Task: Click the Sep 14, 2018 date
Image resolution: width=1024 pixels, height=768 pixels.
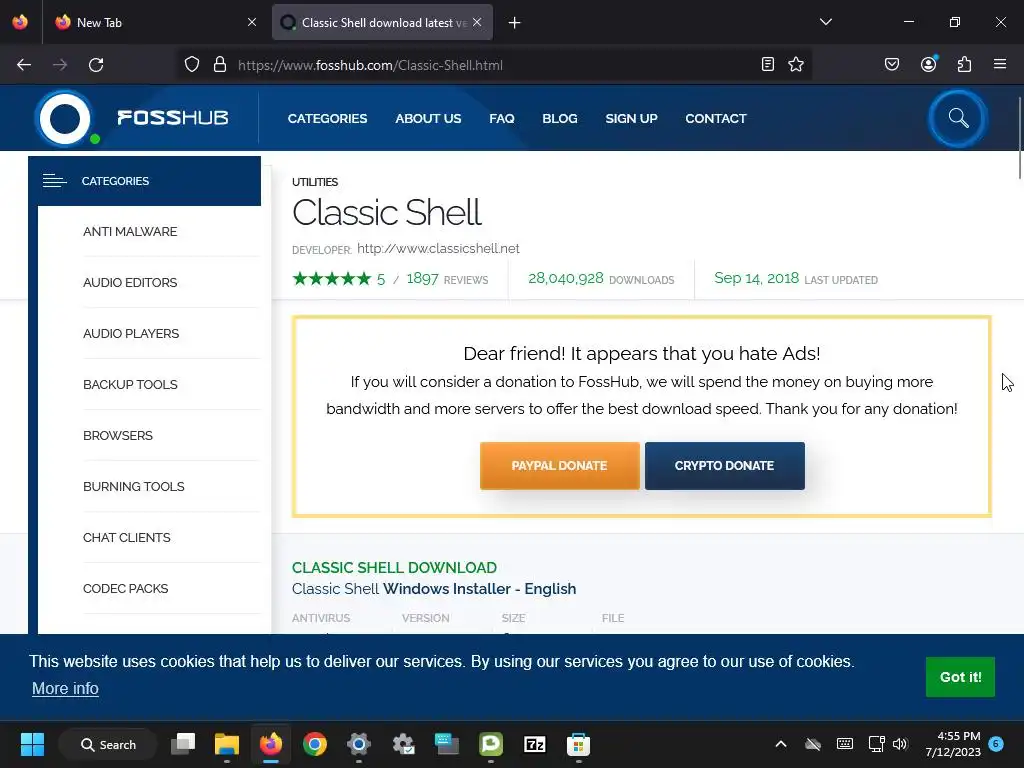Action: [x=756, y=278]
